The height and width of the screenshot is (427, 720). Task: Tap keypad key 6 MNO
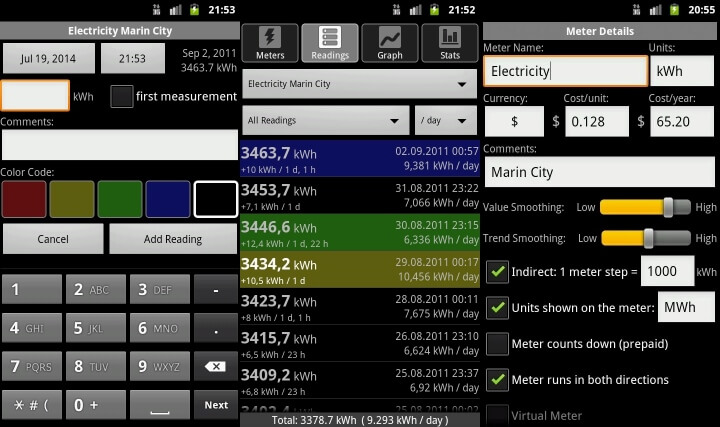(160, 328)
